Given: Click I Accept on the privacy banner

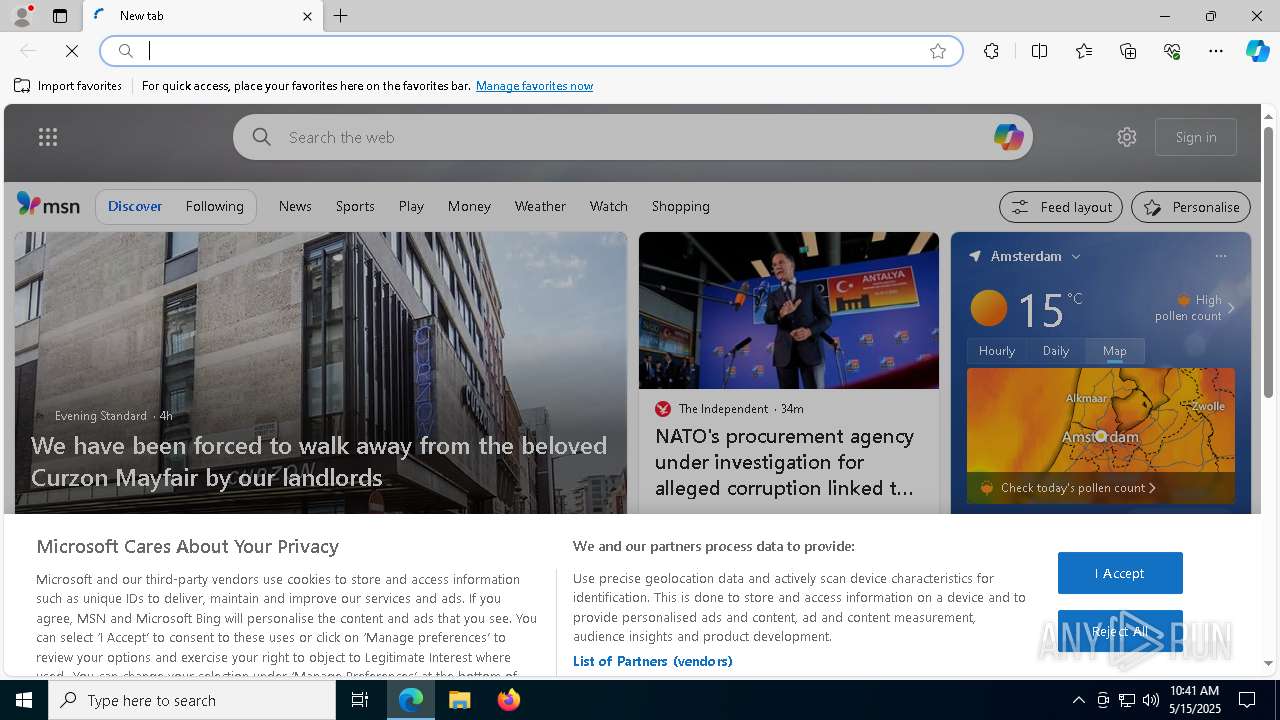Looking at the screenshot, I should pos(1120,573).
